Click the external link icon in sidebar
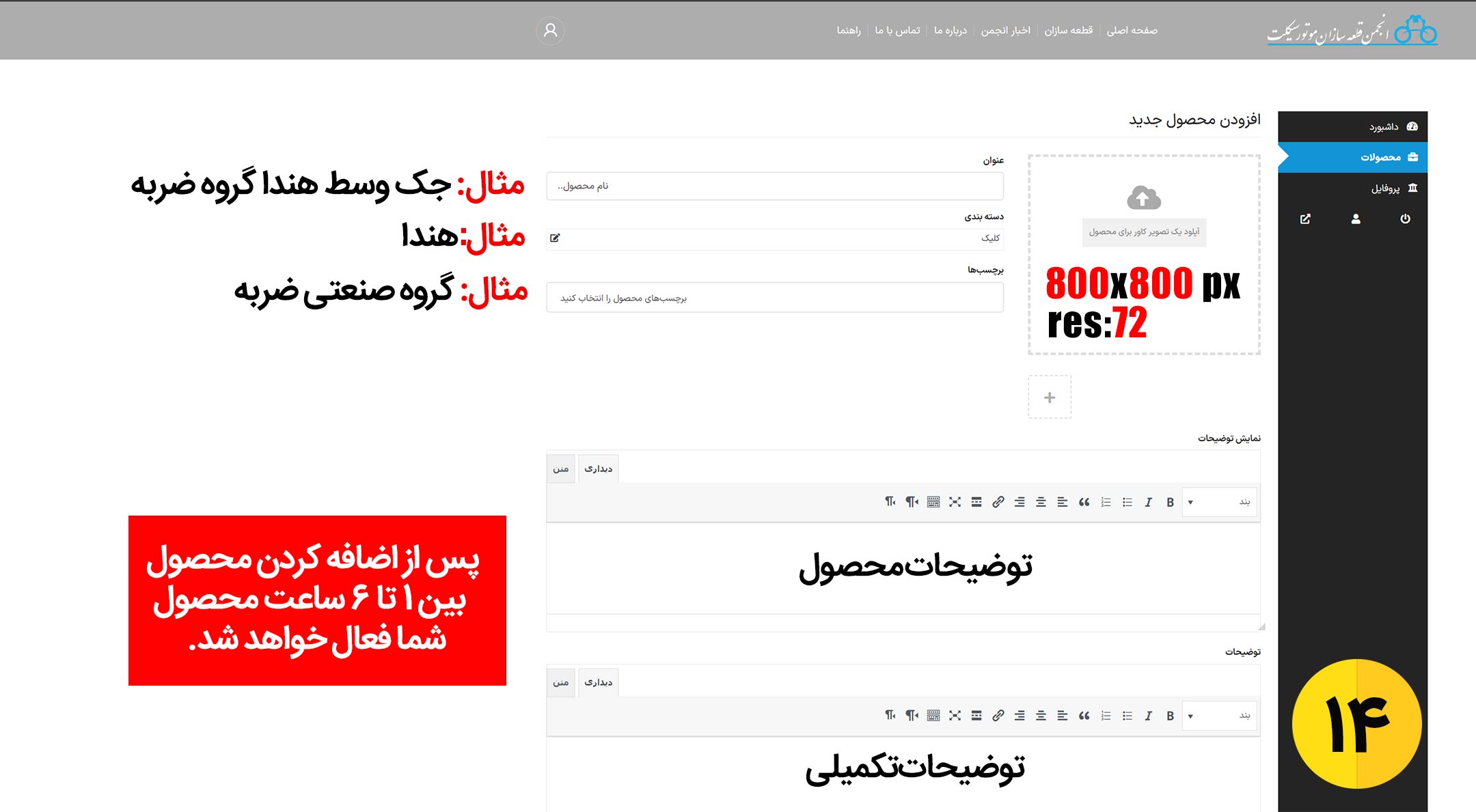Viewport: 1476px width, 812px height. tap(1305, 219)
